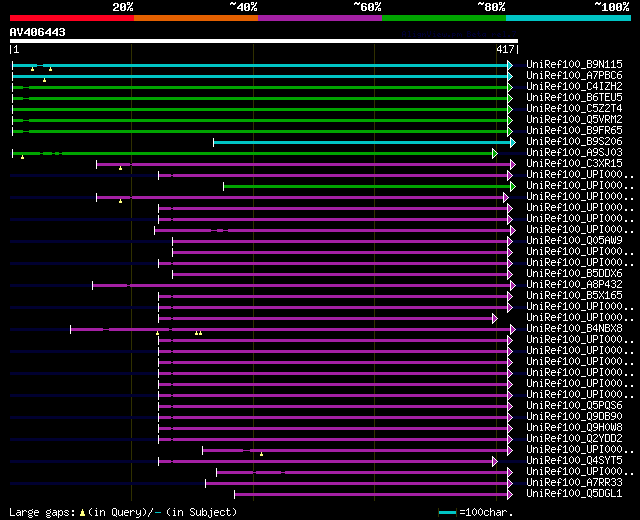The width and height of the screenshot is (640, 520).
Task: Select the UniRef100_C3XR15 label
Action: click(x=574, y=164)
